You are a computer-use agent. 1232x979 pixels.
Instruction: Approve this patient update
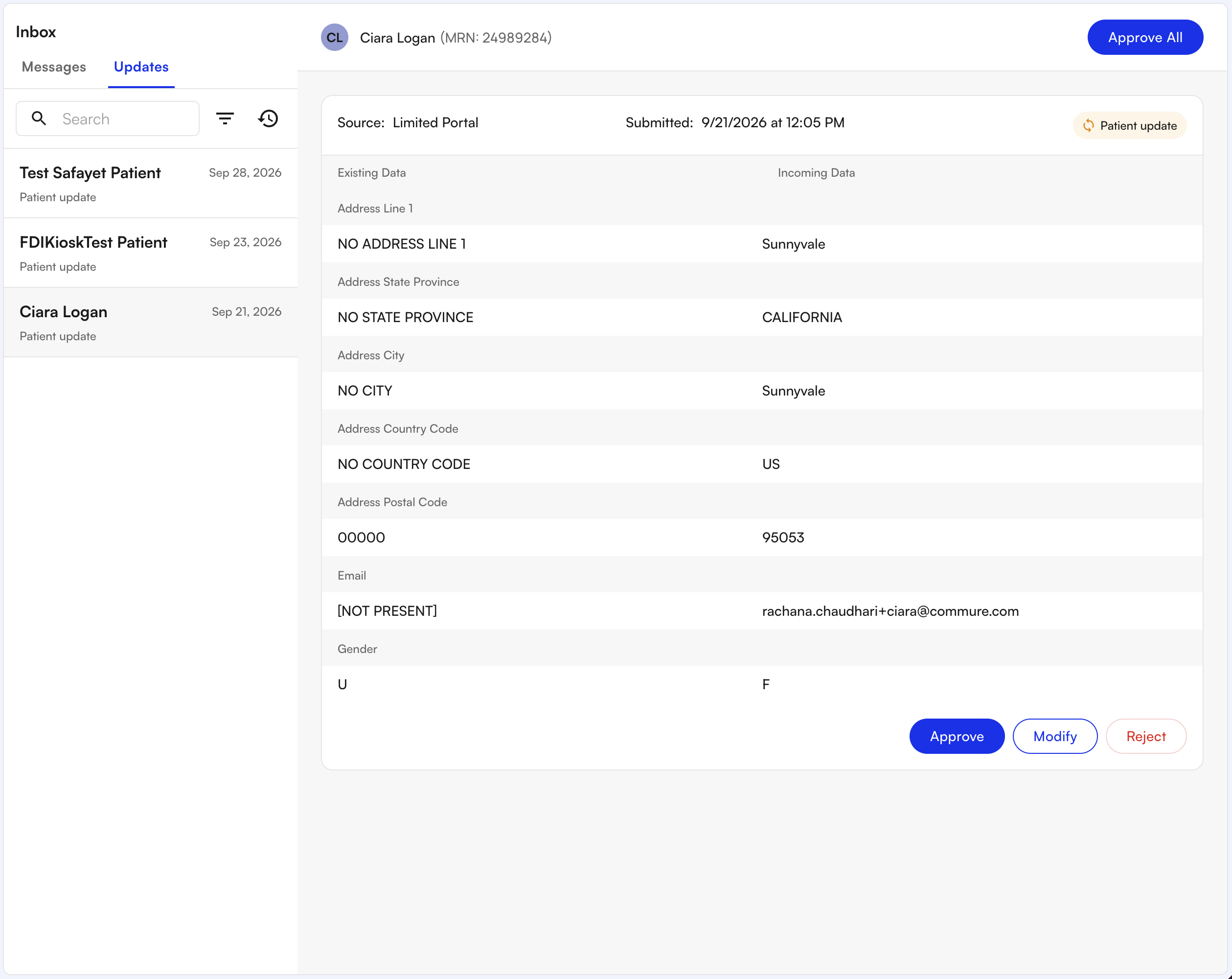(957, 736)
